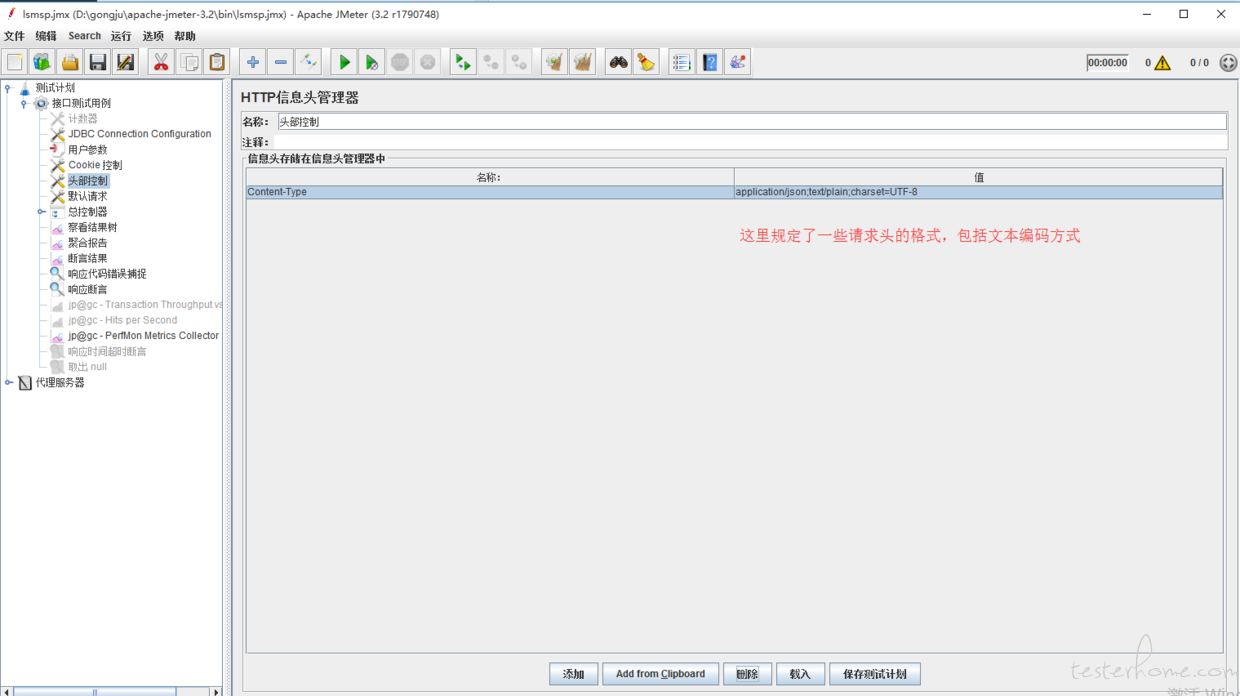1240x696 pixels.
Task: Select 响应断言 in the tree
Action: [x=87, y=289]
